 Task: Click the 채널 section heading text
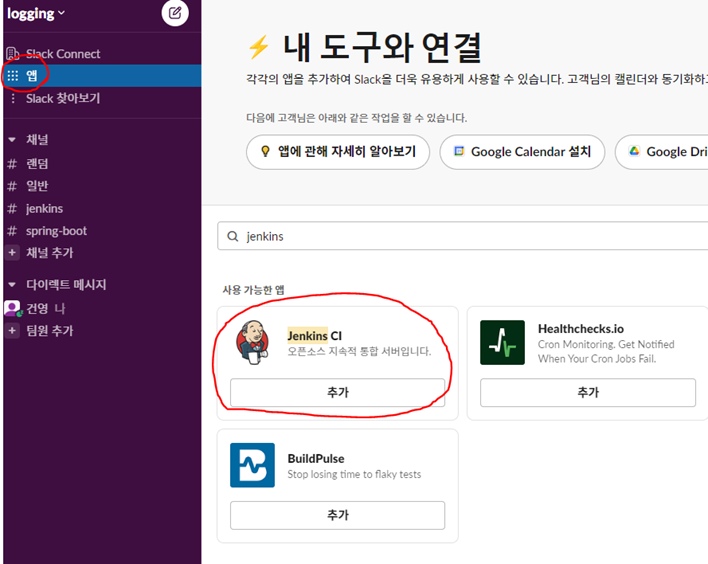[37, 140]
